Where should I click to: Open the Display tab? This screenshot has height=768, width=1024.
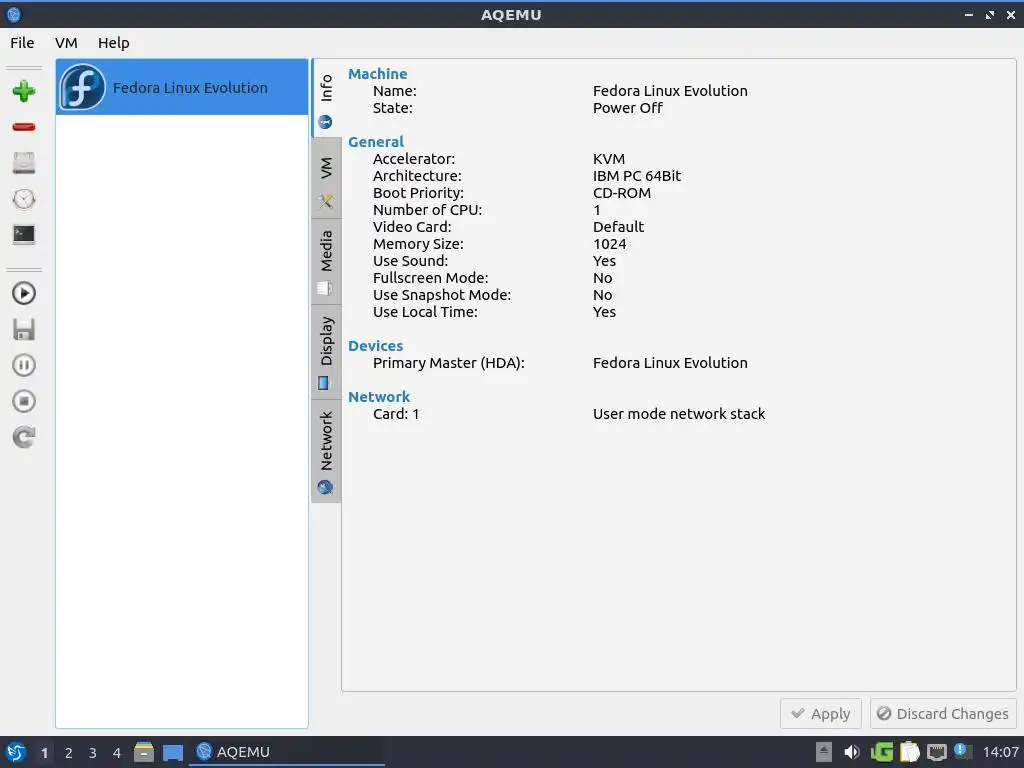326,352
